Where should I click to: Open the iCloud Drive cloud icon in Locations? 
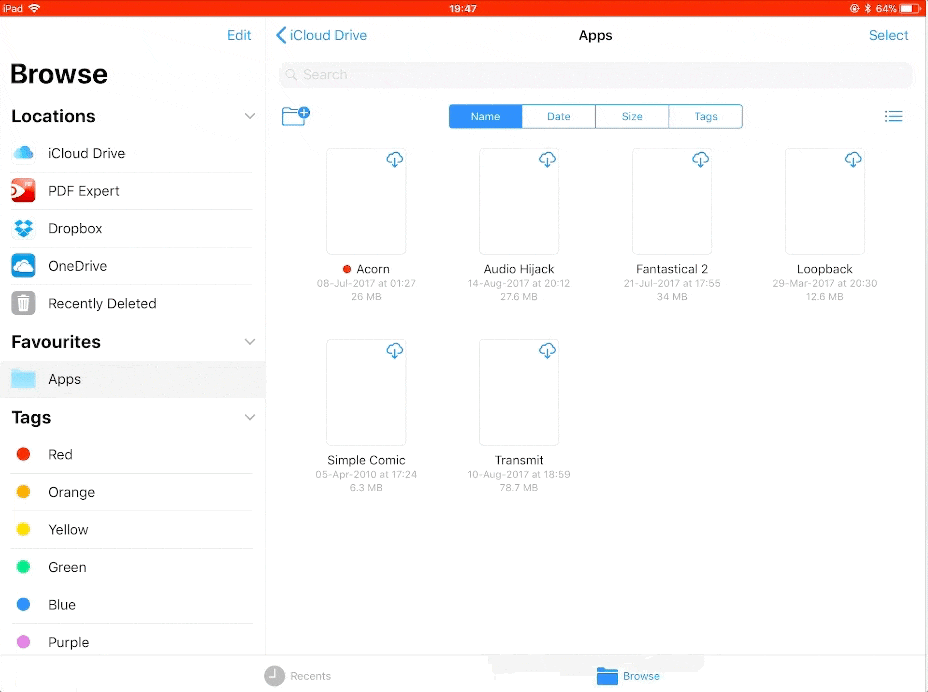click(24, 153)
